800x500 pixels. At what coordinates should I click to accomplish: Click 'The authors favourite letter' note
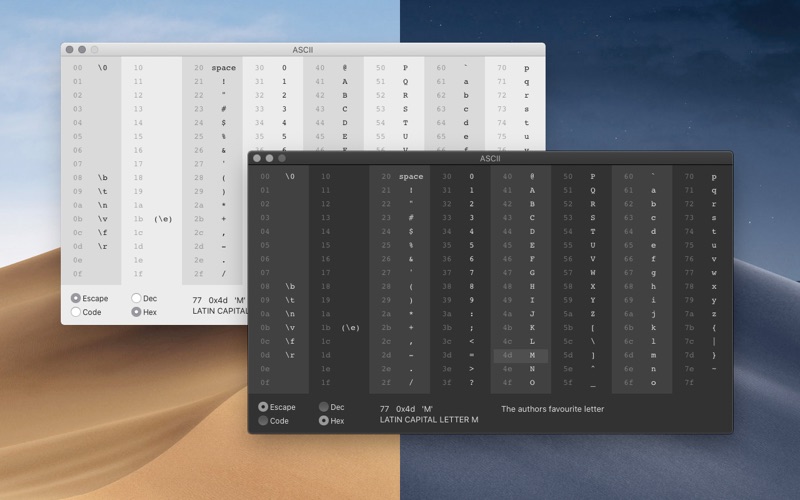pyautogui.click(x=553, y=409)
